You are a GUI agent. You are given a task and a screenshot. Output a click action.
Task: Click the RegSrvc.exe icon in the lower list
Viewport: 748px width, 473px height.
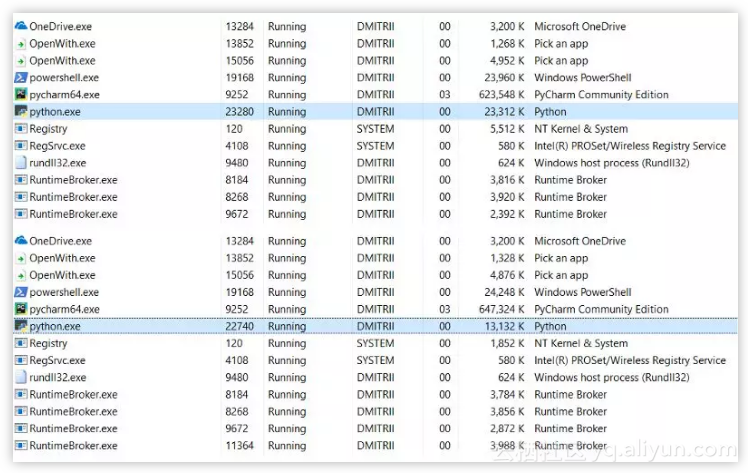tap(21, 360)
